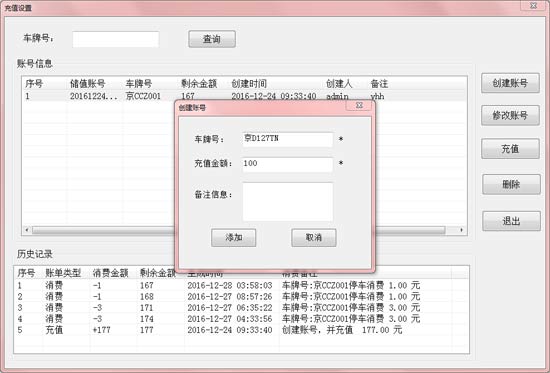550x373 pixels.
Task: Select history row dated 2016-12-27 06:35:22
Action: [241, 308]
